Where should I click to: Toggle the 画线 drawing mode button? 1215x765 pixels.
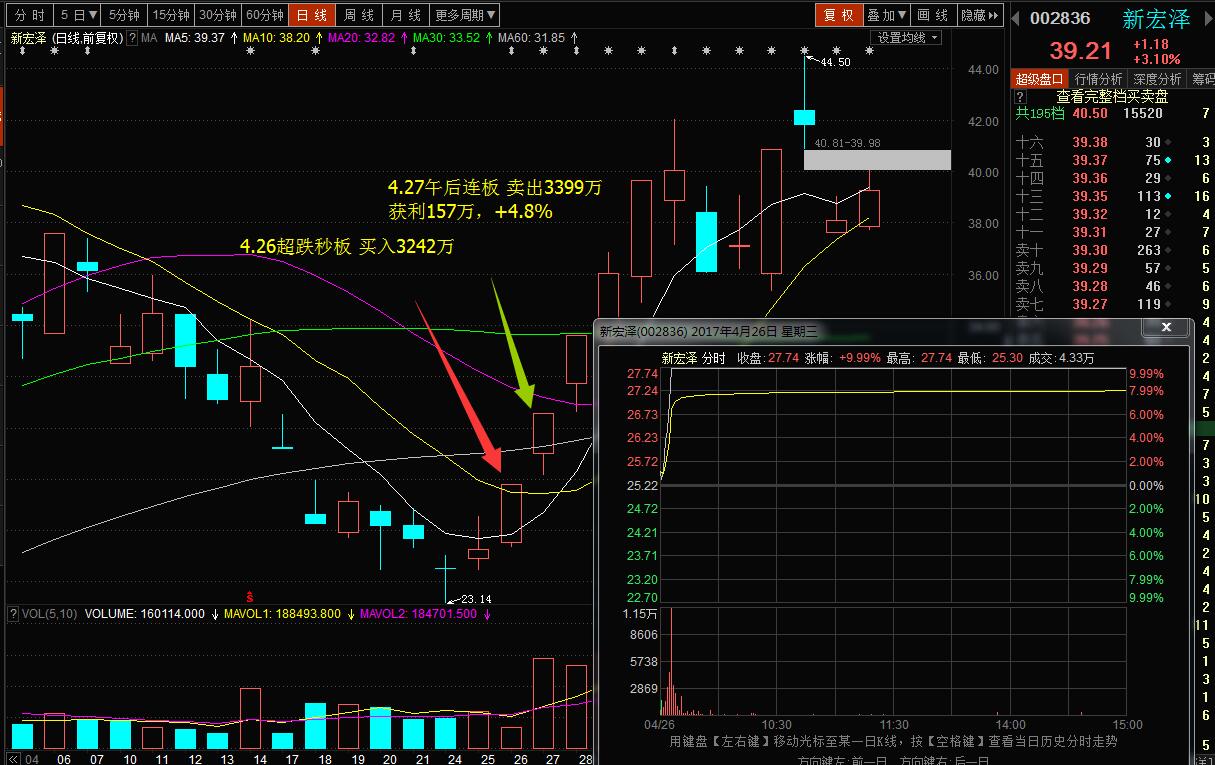(932, 15)
